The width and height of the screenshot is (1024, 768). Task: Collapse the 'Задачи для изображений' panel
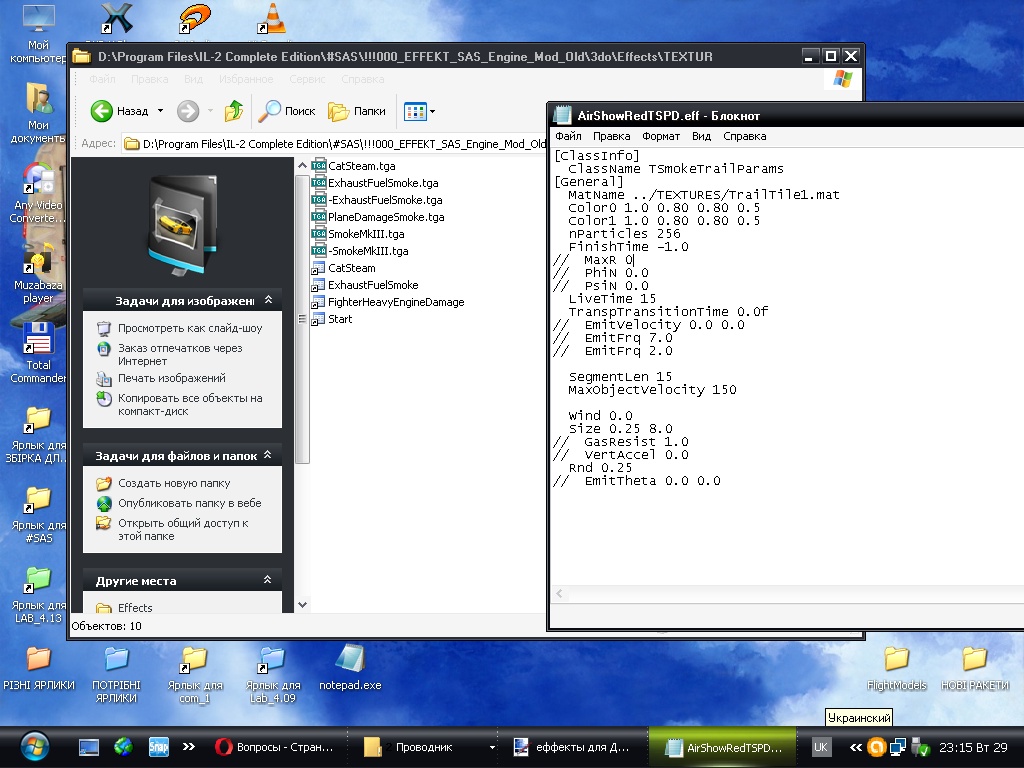(x=267, y=300)
